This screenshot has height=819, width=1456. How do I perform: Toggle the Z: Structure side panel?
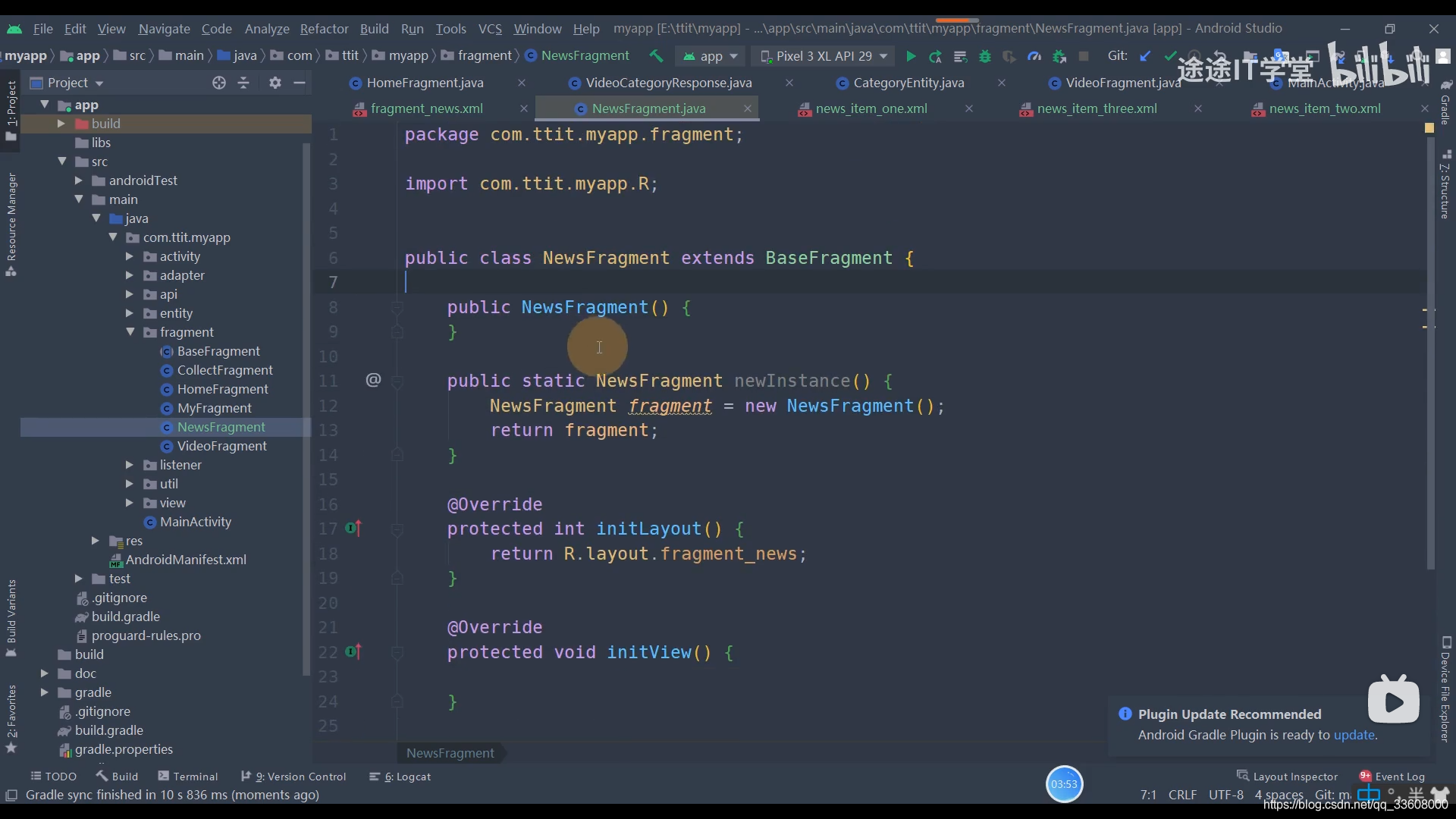coord(1445,184)
